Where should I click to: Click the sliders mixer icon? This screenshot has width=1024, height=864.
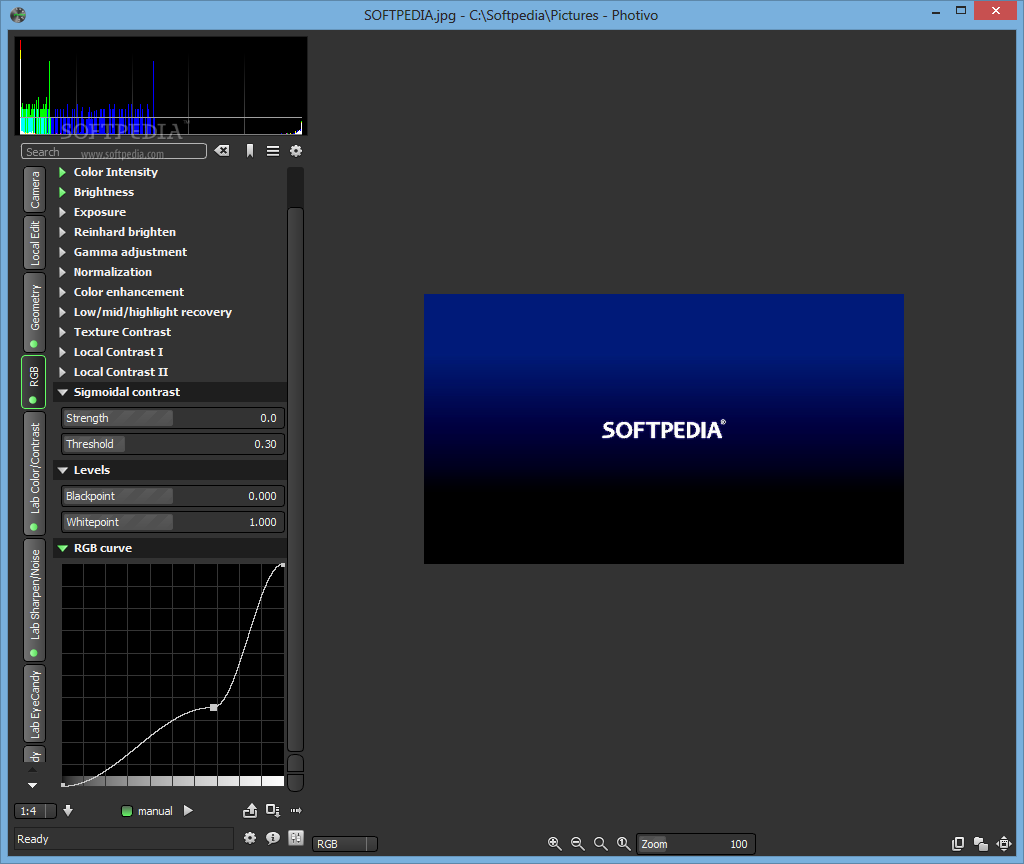click(x=296, y=838)
